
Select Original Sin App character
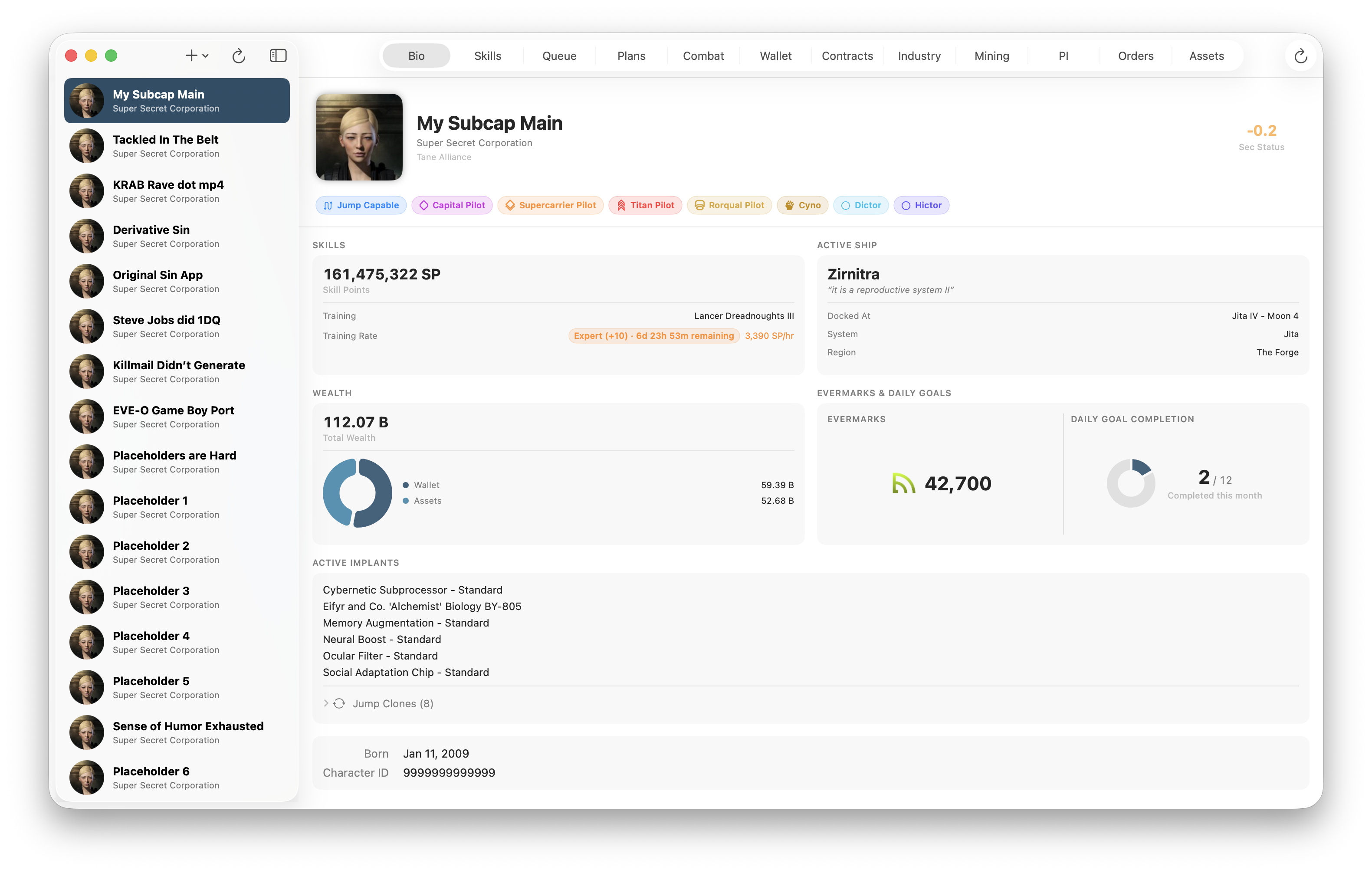pyautogui.click(x=177, y=281)
